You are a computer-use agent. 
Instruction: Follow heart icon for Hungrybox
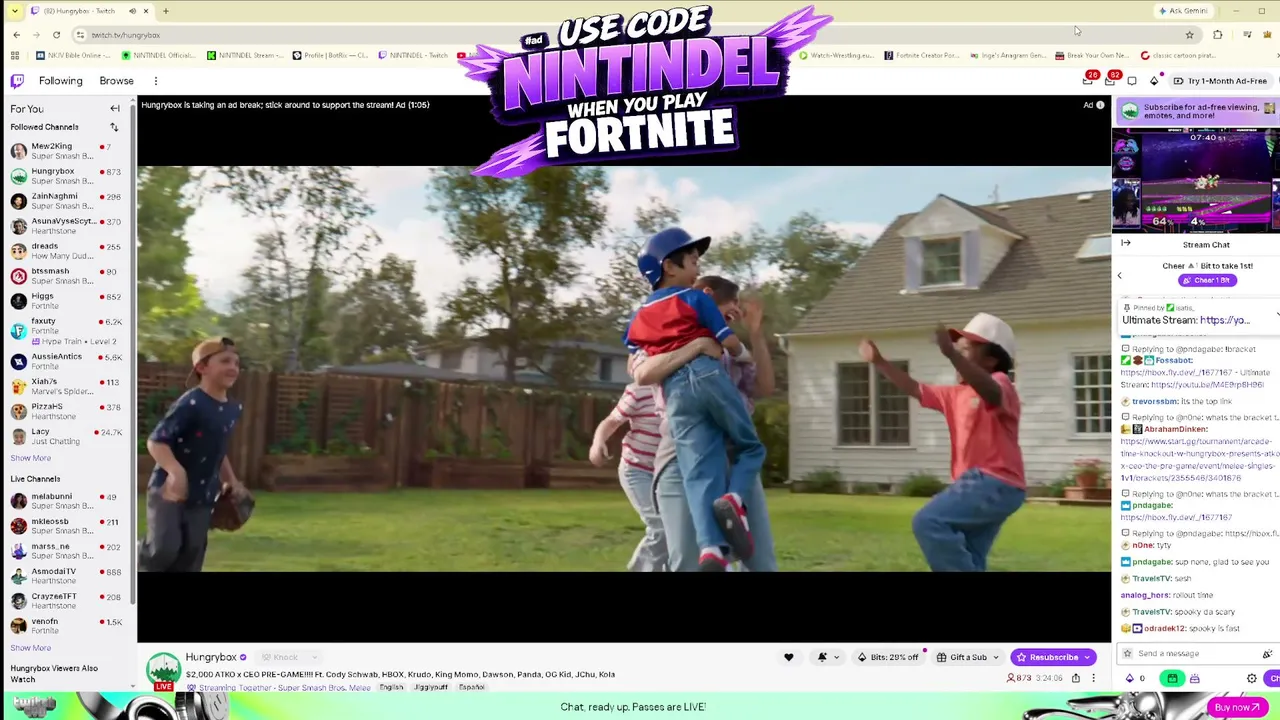click(788, 657)
